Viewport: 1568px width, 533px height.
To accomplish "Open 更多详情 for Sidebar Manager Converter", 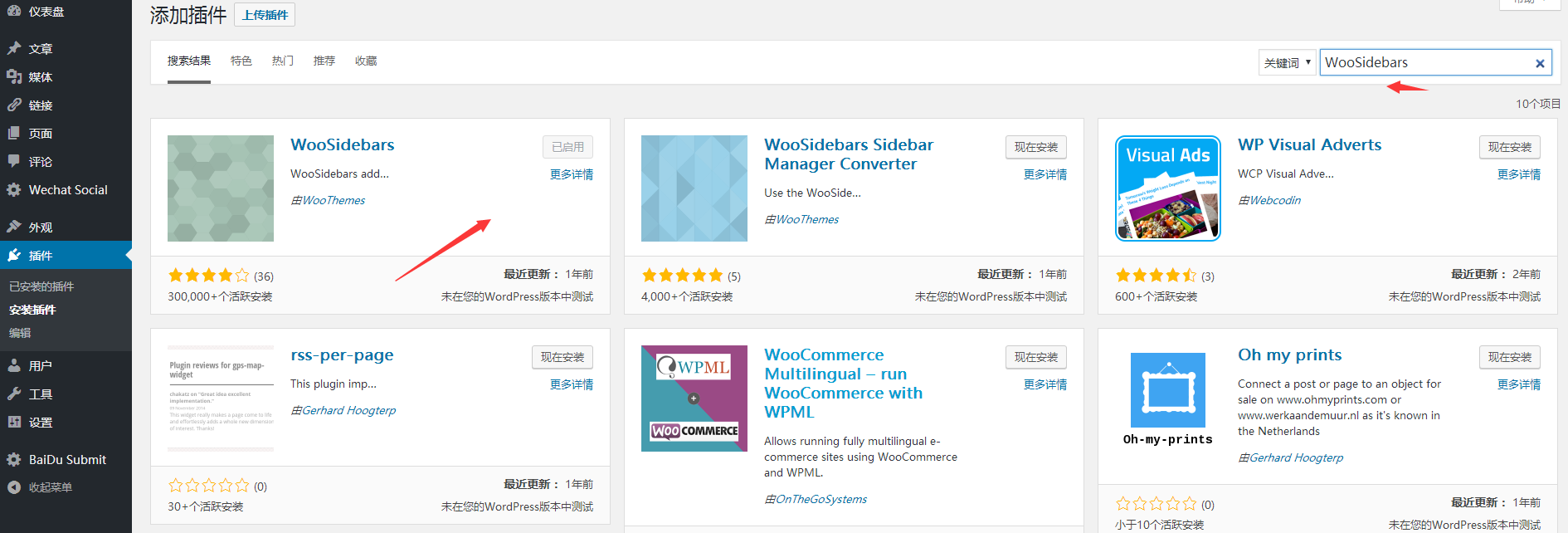I will click(x=1045, y=174).
